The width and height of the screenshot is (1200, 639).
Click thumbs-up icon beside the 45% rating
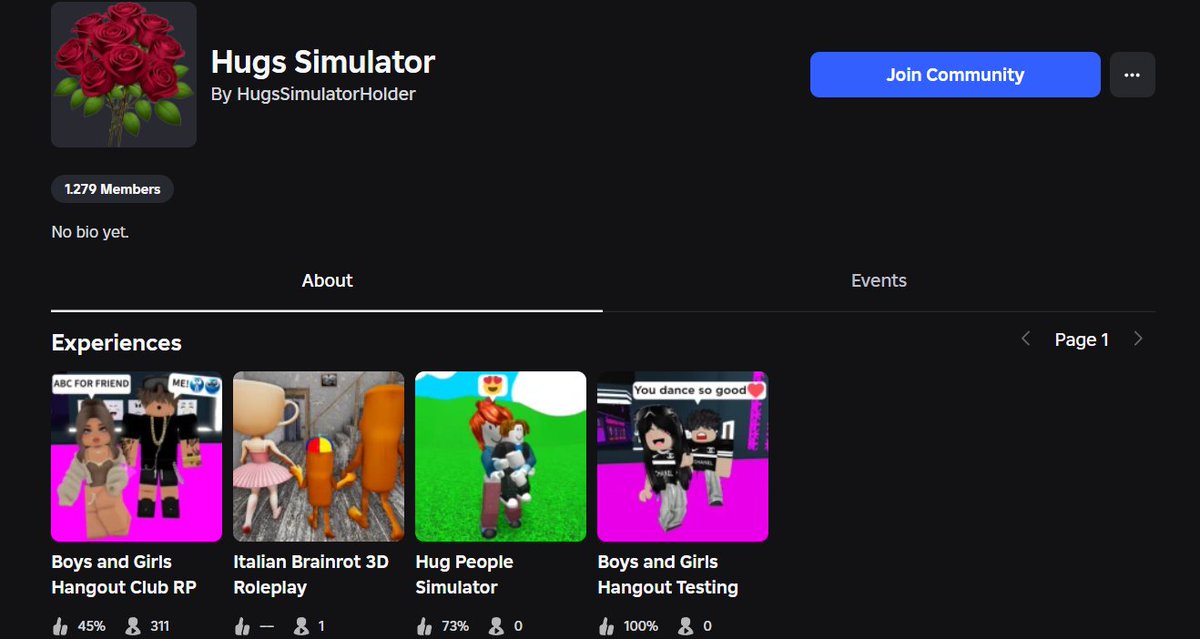(x=60, y=626)
